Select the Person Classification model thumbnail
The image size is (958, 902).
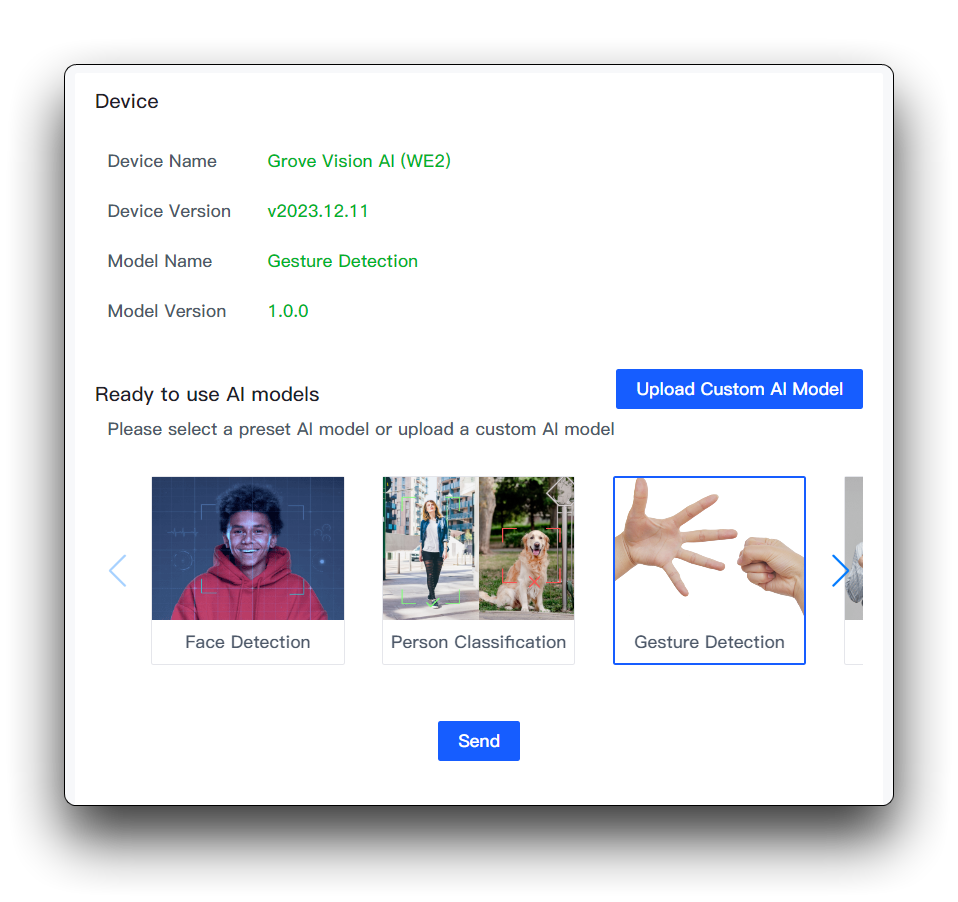tap(478, 548)
